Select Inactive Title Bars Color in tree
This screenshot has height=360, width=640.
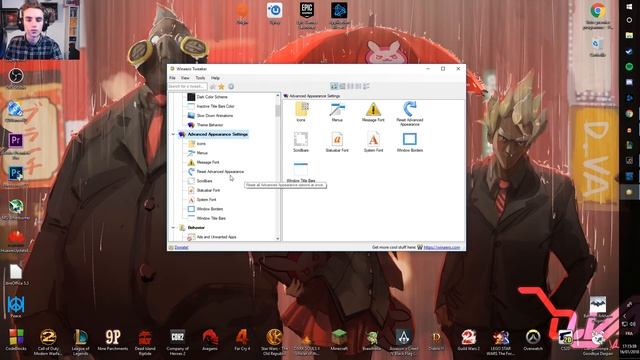pyautogui.click(x=211, y=107)
